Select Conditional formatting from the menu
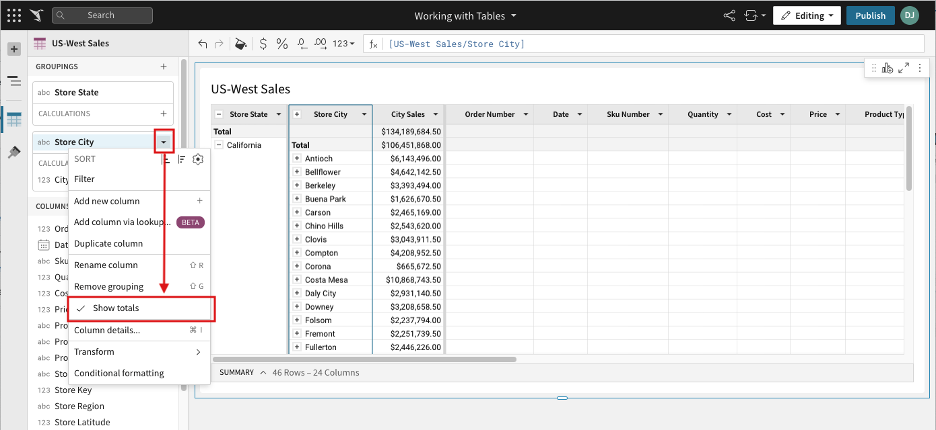This screenshot has height=430, width=936. tap(119, 373)
